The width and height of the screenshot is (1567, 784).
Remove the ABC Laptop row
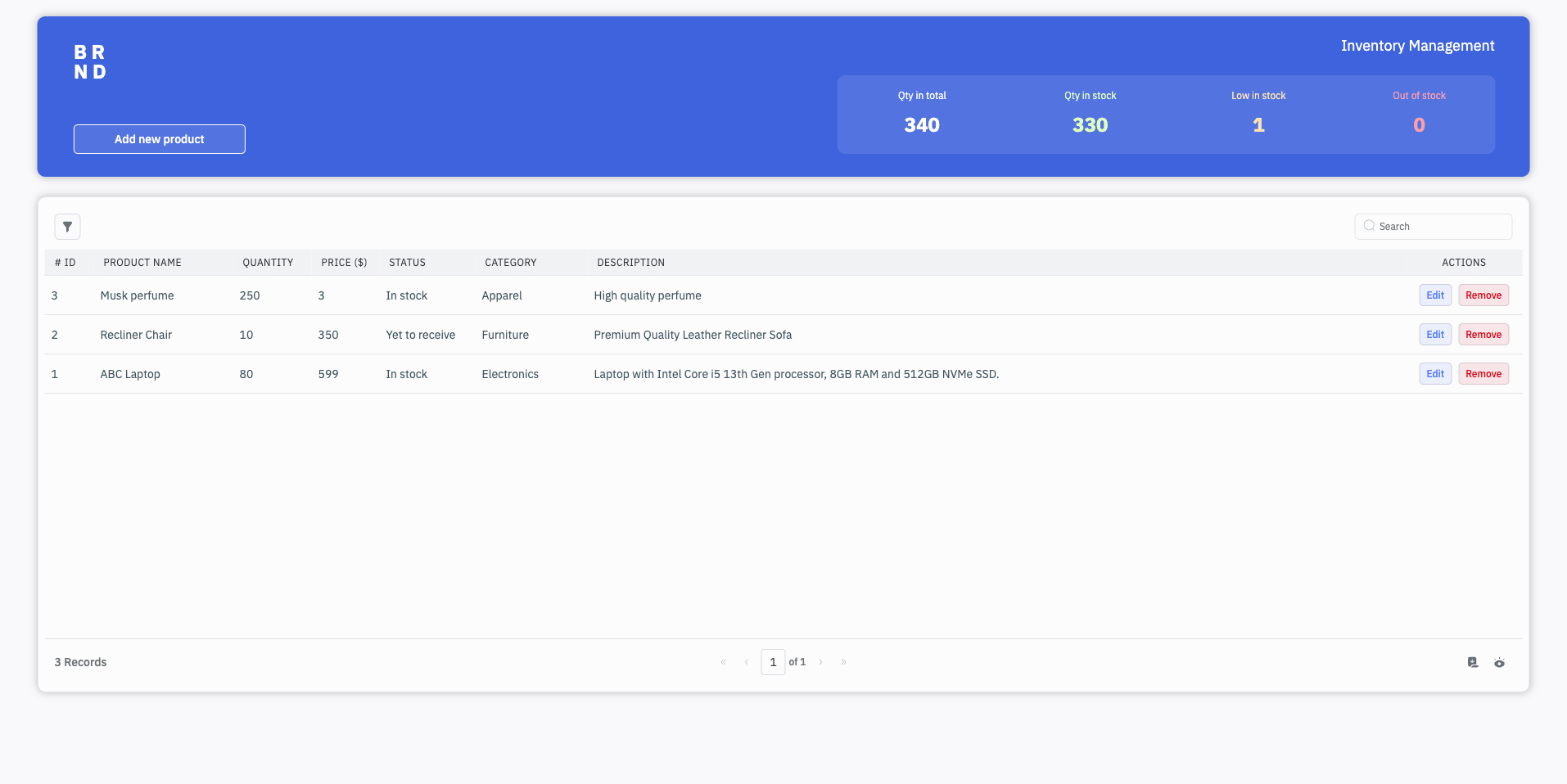1483,374
